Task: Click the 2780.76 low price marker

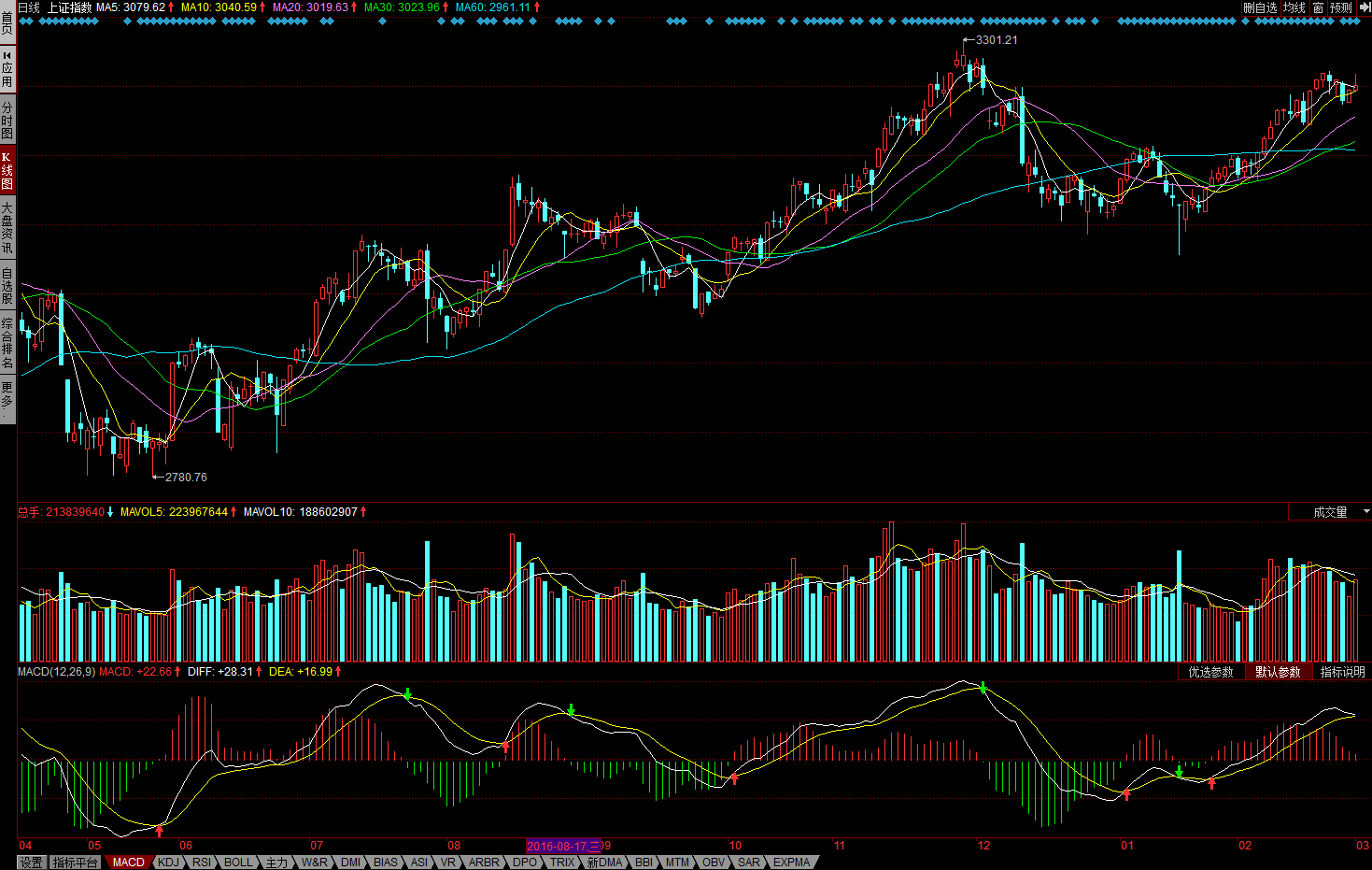Action: (185, 478)
